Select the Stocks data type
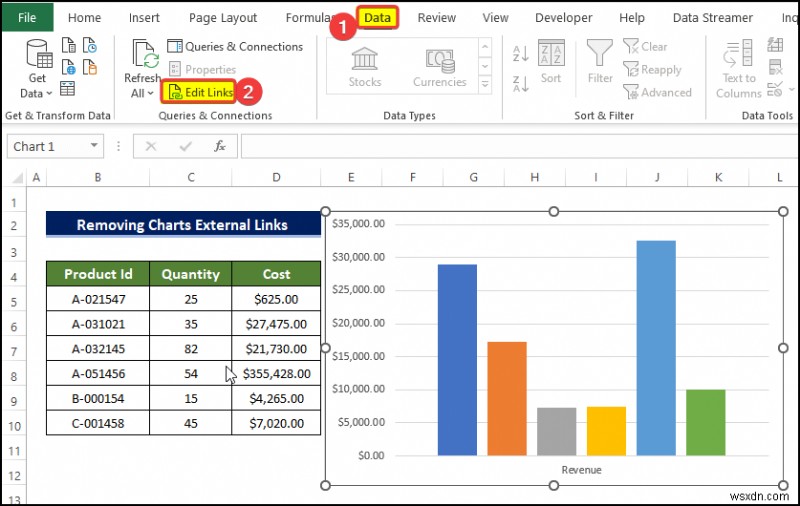800x506 pixels. coord(364,67)
